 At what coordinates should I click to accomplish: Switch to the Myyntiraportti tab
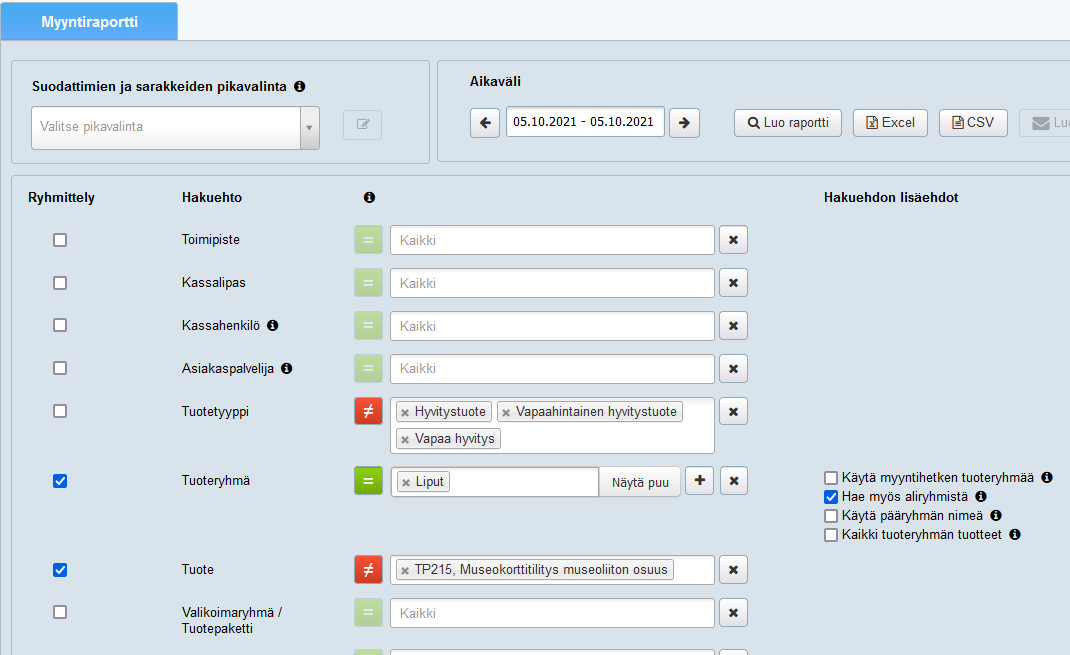pyautogui.click(x=90, y=21)
